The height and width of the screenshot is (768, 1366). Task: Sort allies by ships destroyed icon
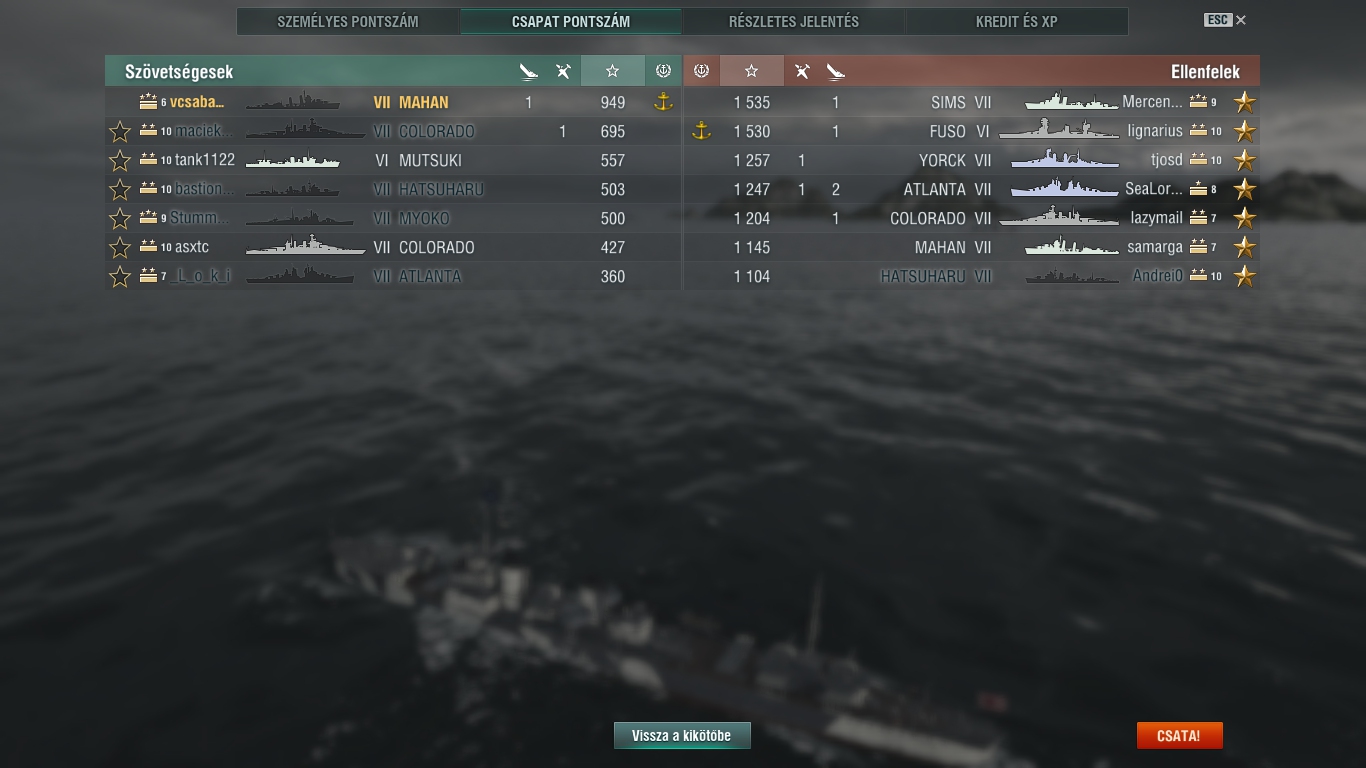coord(529,71)
